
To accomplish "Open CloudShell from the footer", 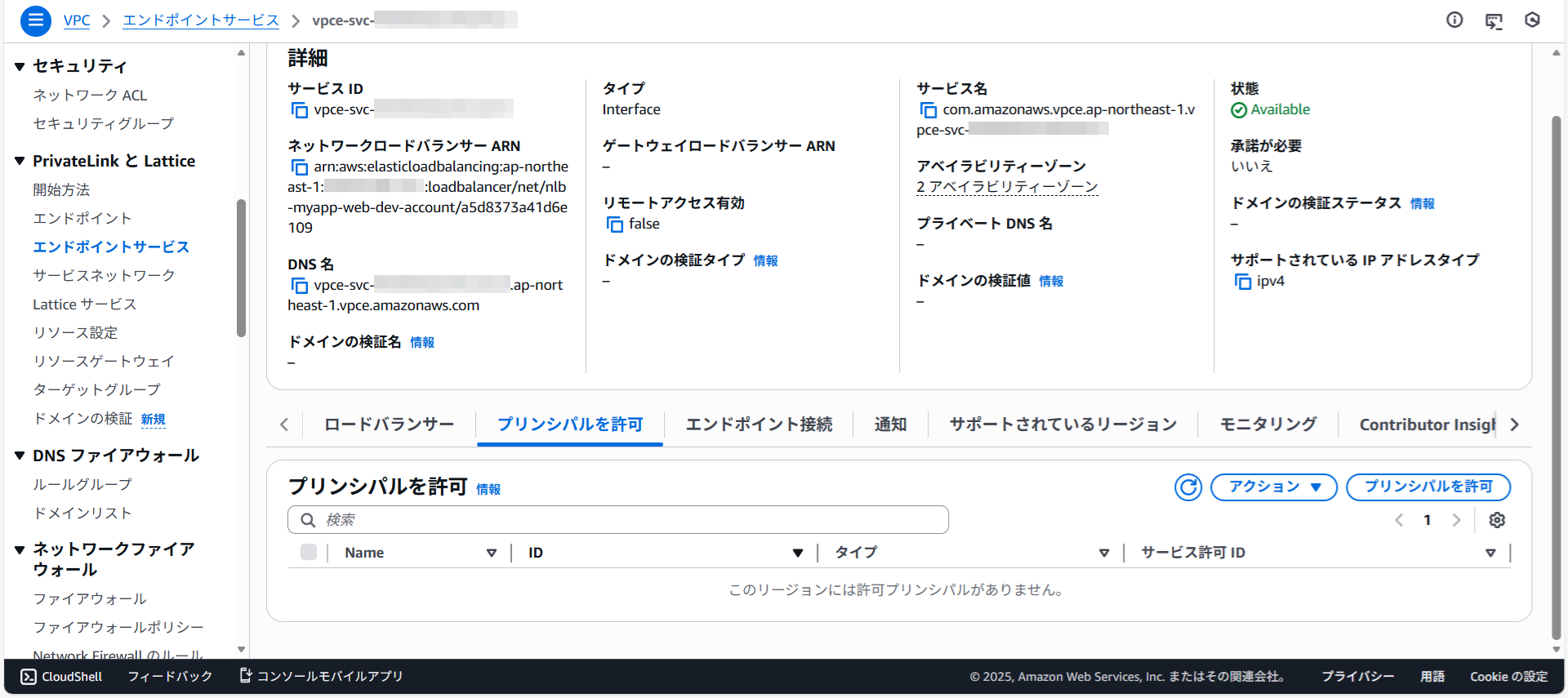I will click(62, 677).
